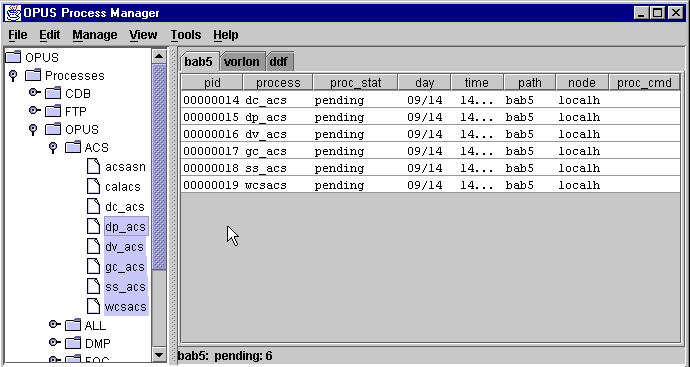Select dp_acs label in the tree
Screen dimensions: 690x367
[x=126, y=227]
